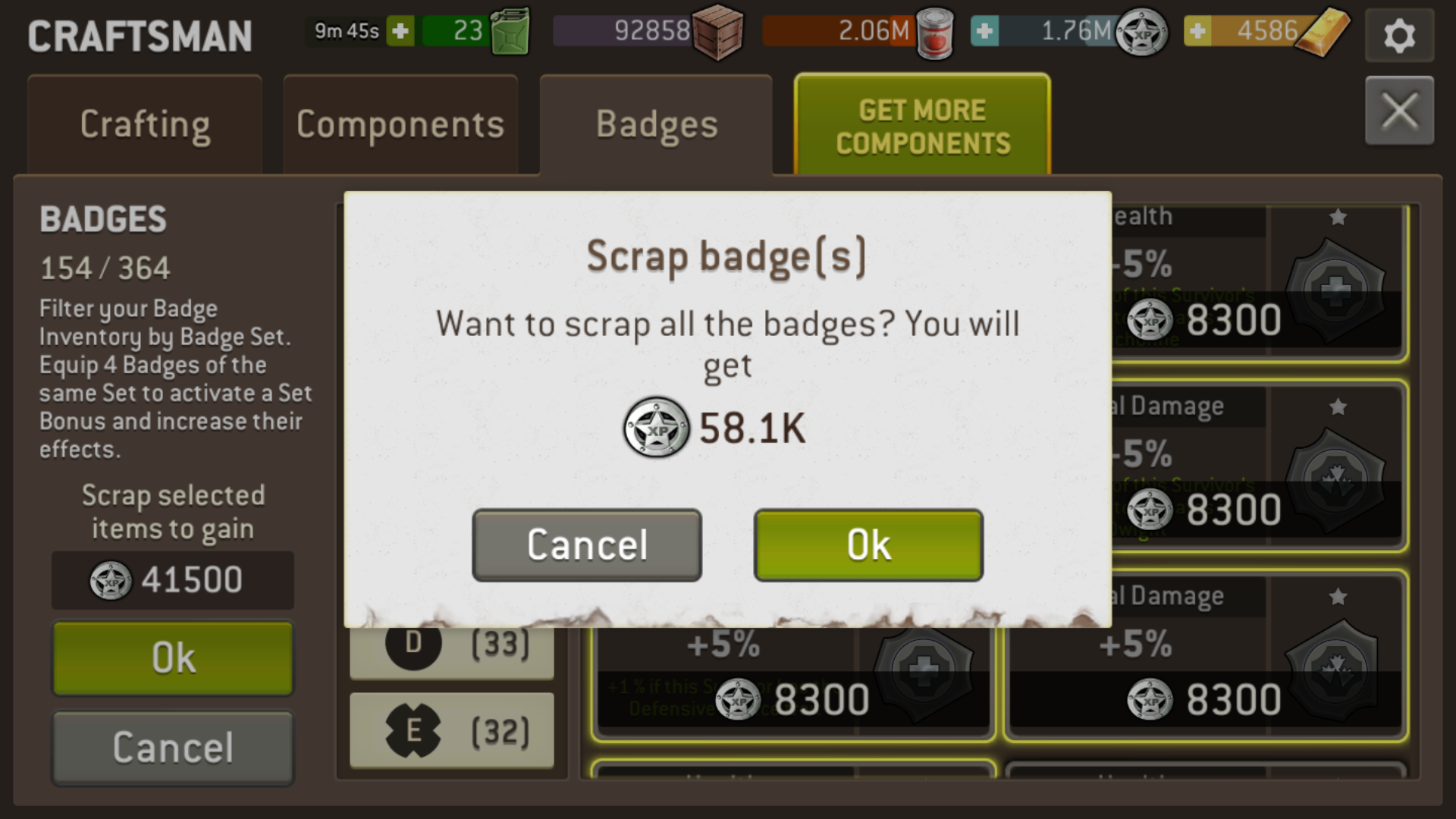Open the Badges tab
This screenshot has height=819, width=1456.
tap(656, 125)
